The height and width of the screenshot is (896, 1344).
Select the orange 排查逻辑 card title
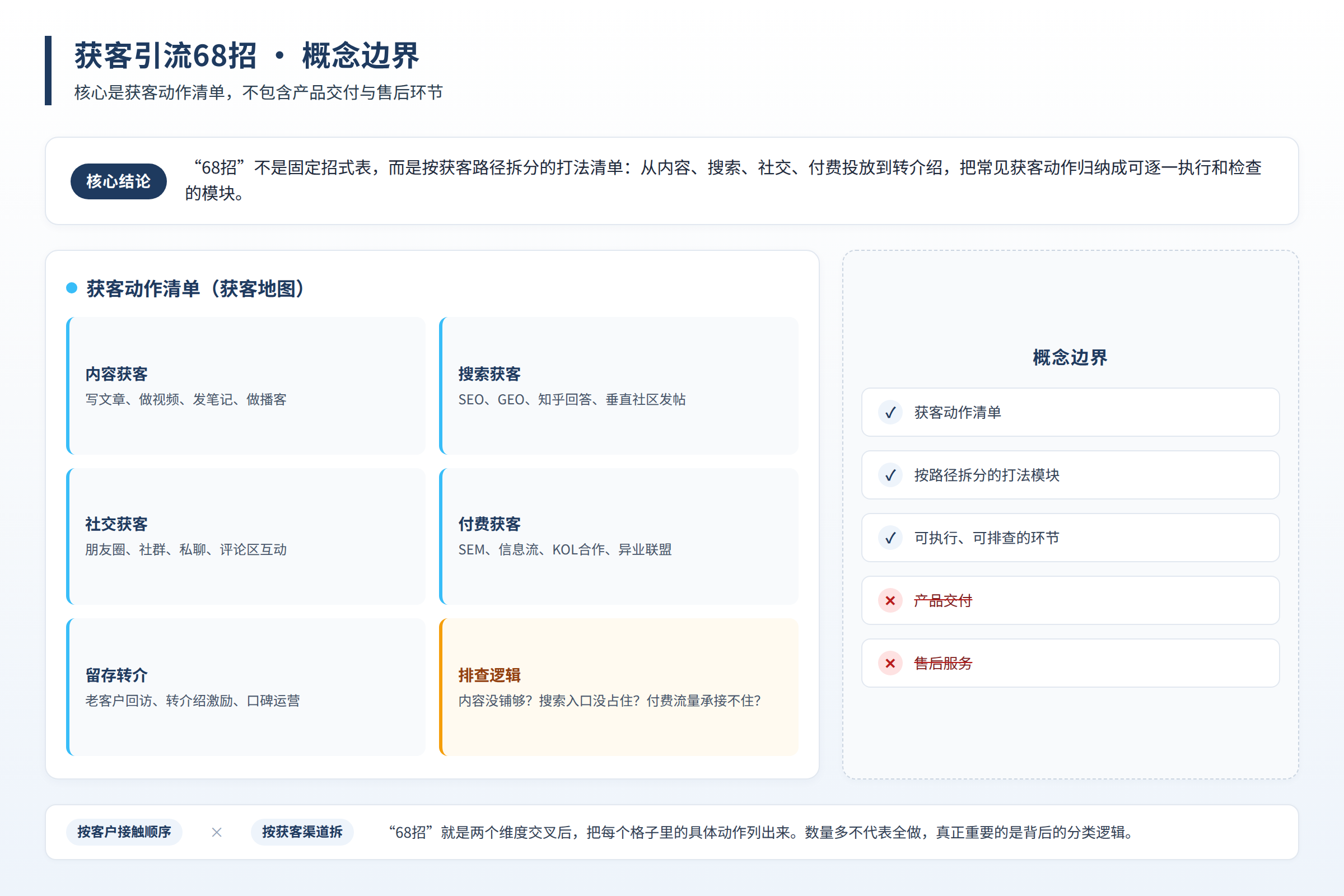(489, 675)
